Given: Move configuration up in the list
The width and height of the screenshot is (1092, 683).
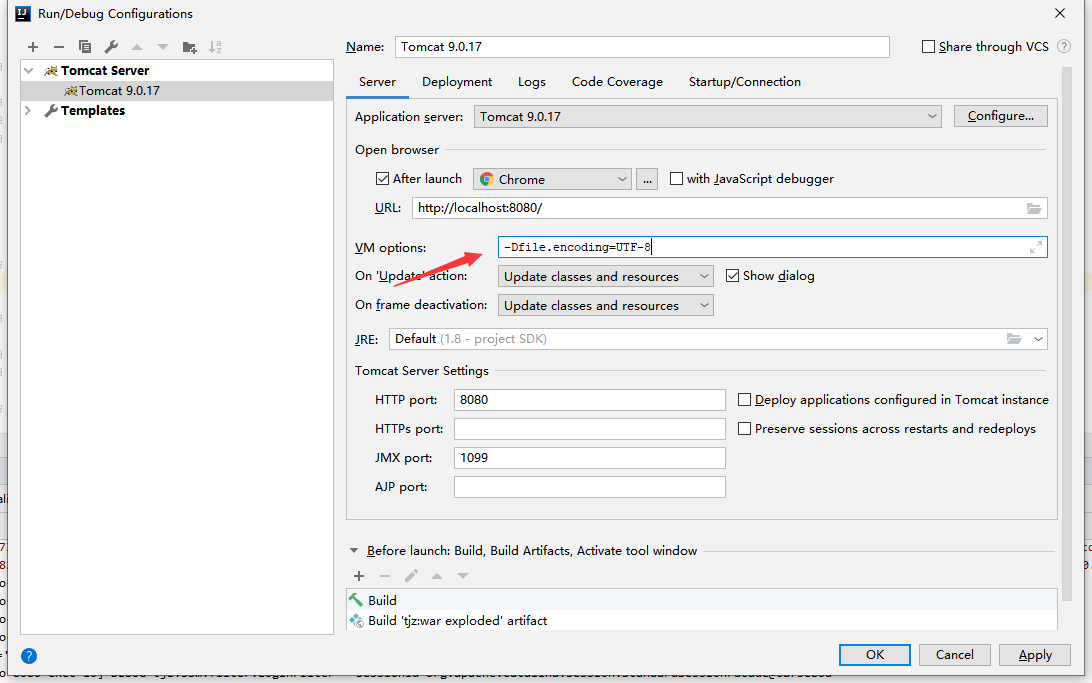Looking at the screenshot, I should [x=137, y=47].
